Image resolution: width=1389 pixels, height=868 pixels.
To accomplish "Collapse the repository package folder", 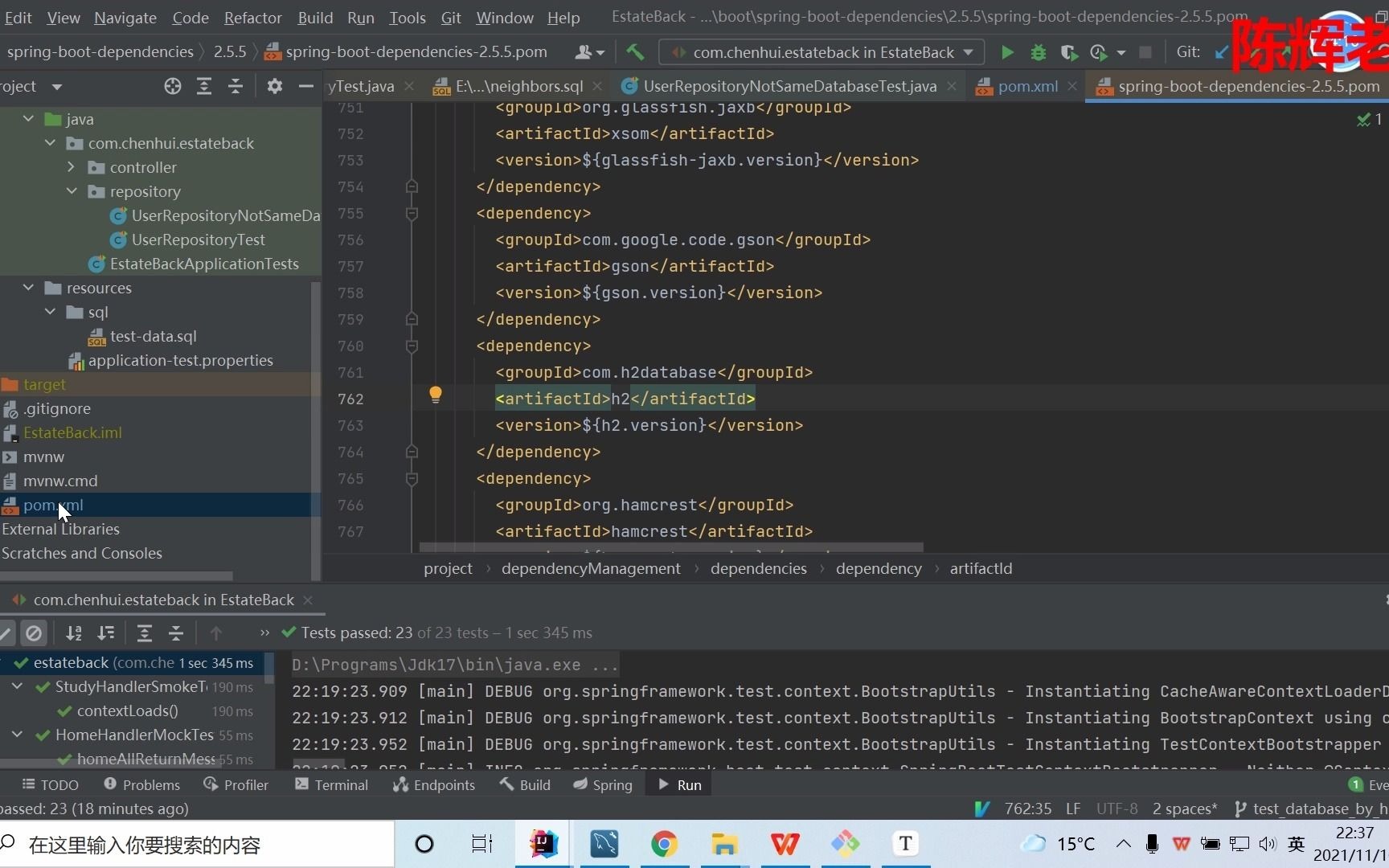I will pos(72,191).
